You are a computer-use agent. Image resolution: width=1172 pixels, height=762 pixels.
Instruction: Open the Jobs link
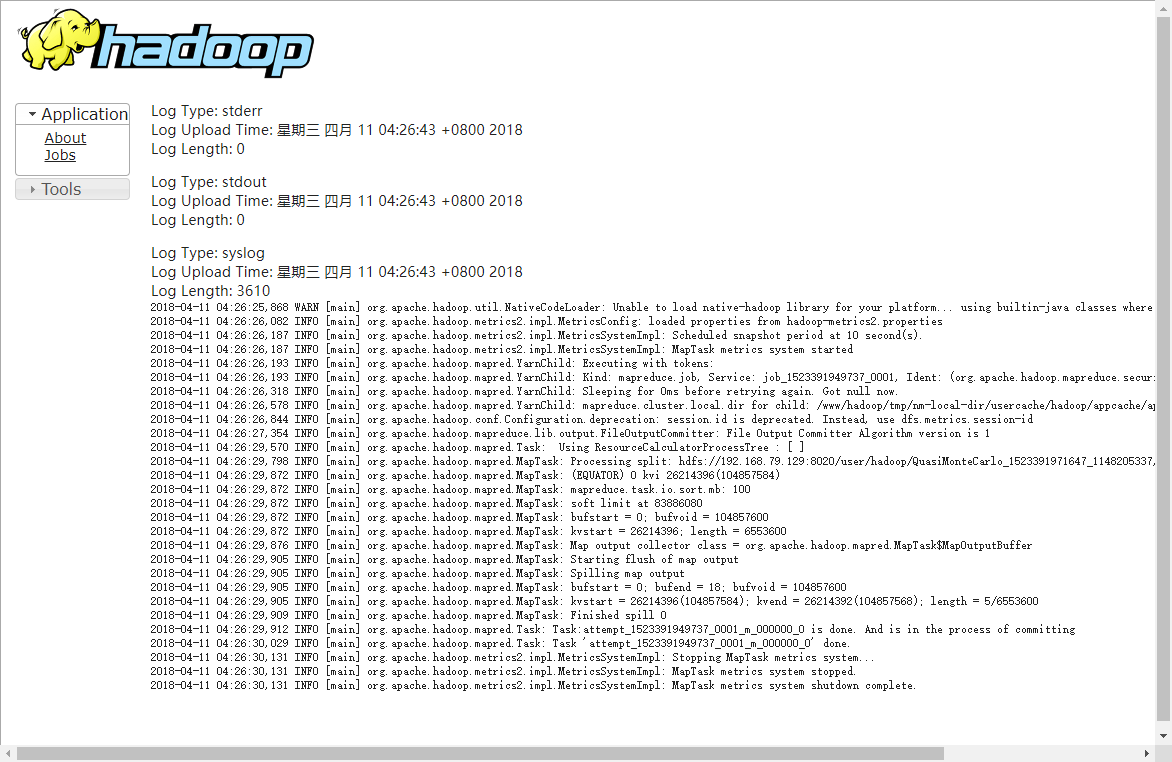(60, 155)
